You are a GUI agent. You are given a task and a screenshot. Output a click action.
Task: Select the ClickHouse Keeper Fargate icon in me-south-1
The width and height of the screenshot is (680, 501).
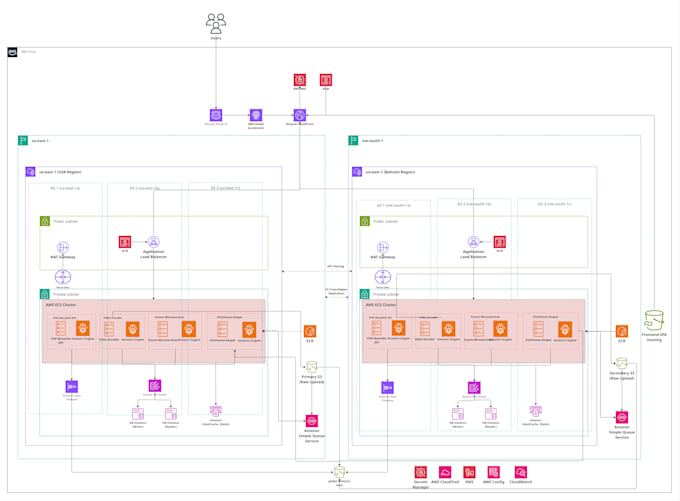[x=565, y=329]
